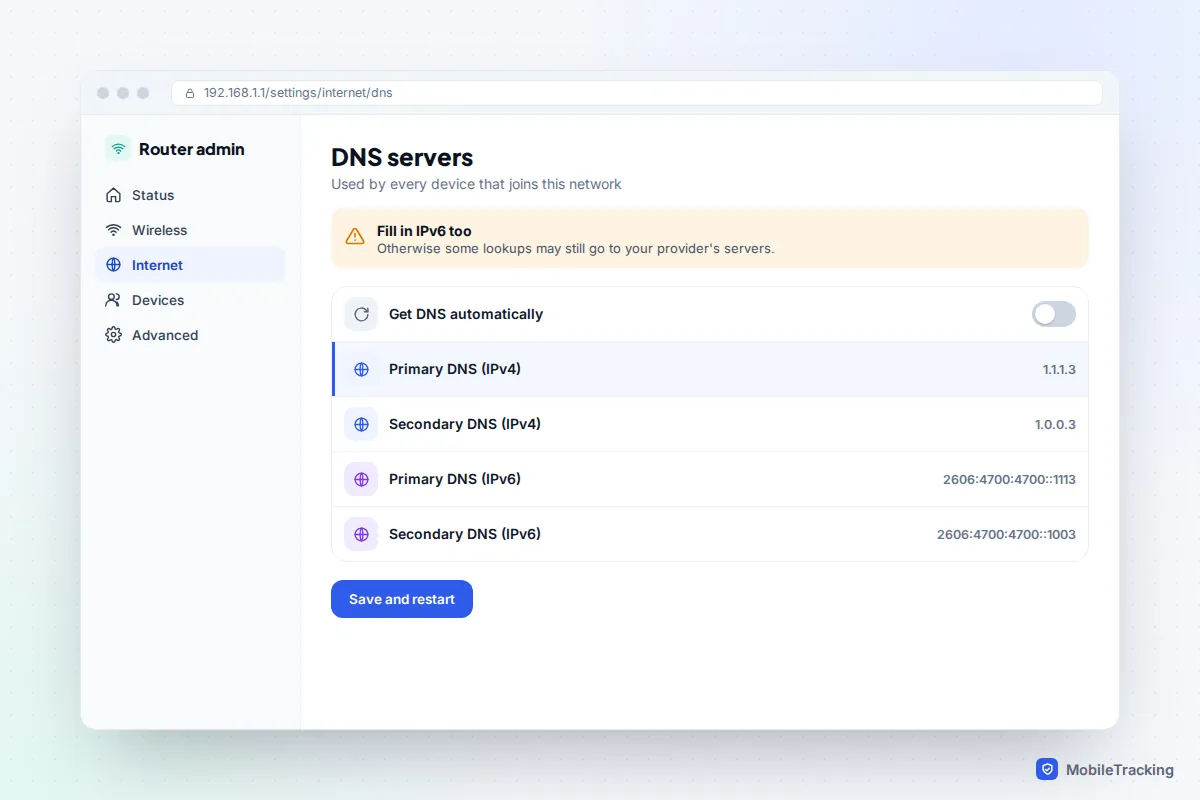Image resolution: width=1200 pixels, height=800 pixels.
Task: Click the warning triangle icon in the IPv6 notice
Action: tap(355, 237)
